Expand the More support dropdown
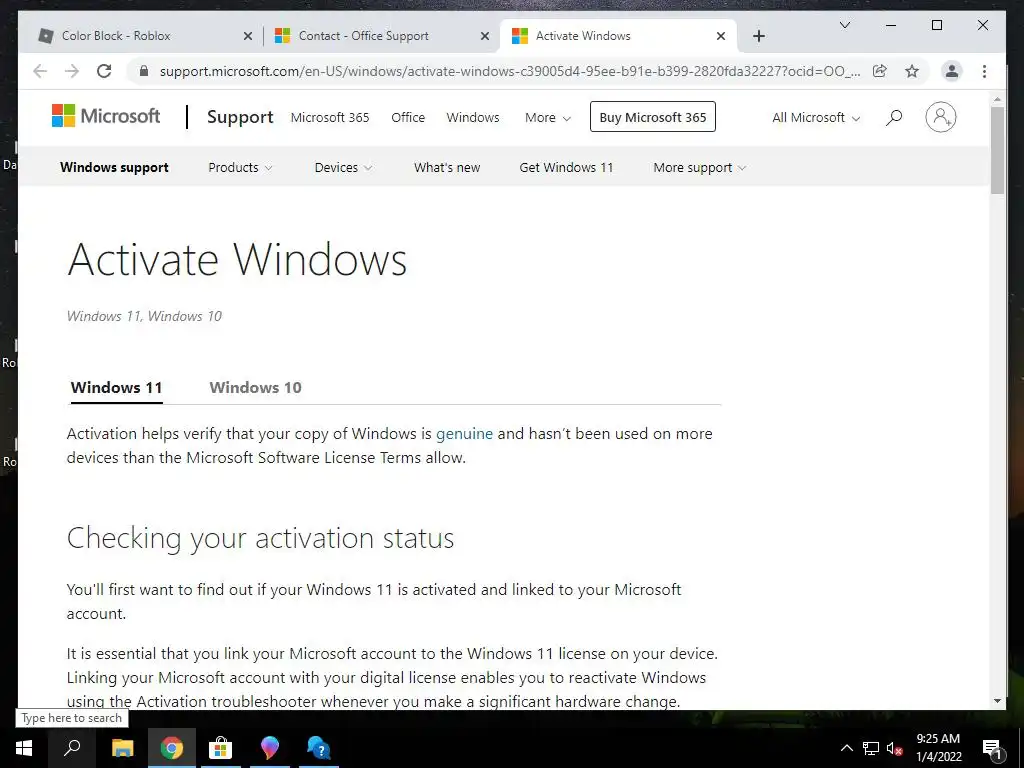This screenshot has height=768, width=1024. coord(699,167)
